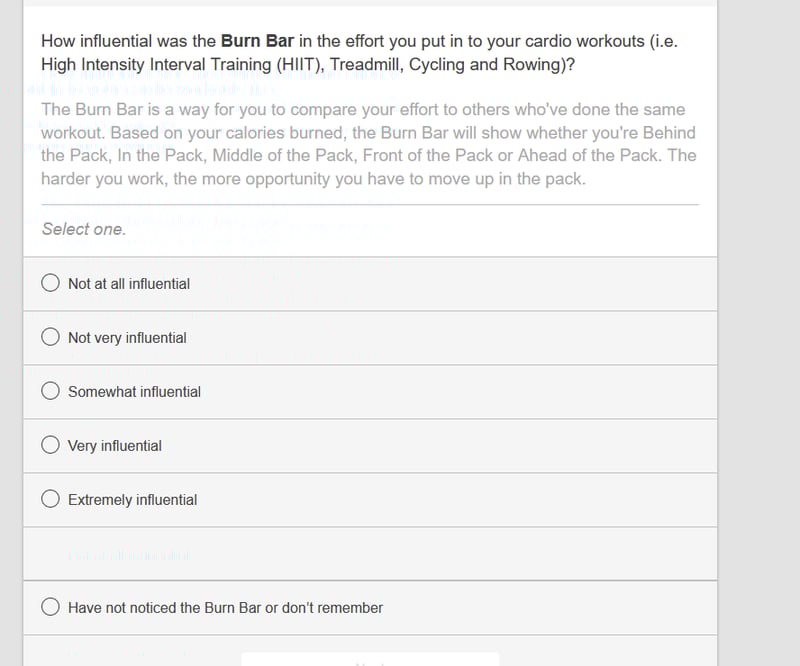Click the divider line above "Select one."
The height and width of the screenshot is (666, 800).
370,204
